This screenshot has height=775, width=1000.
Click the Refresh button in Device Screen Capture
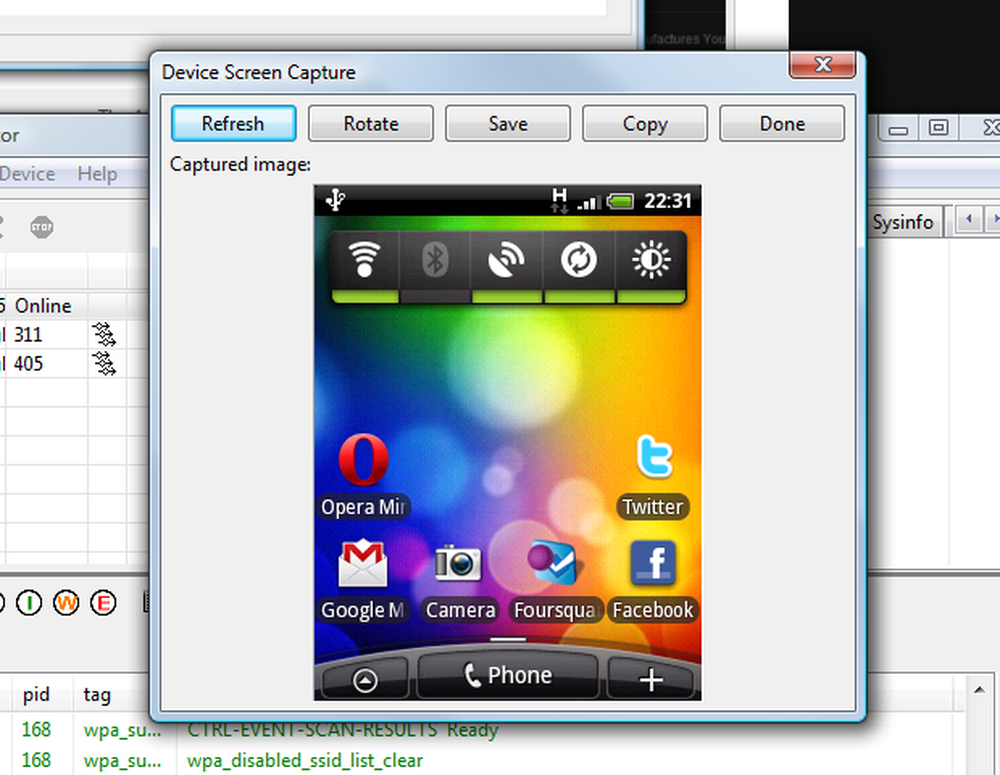233,123
